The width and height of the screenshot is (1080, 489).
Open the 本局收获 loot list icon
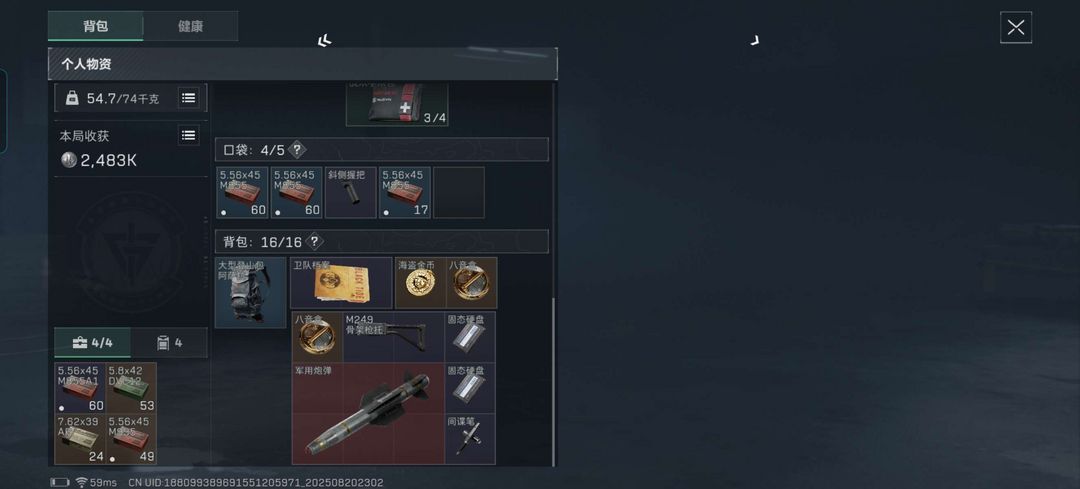click(189, 135)
